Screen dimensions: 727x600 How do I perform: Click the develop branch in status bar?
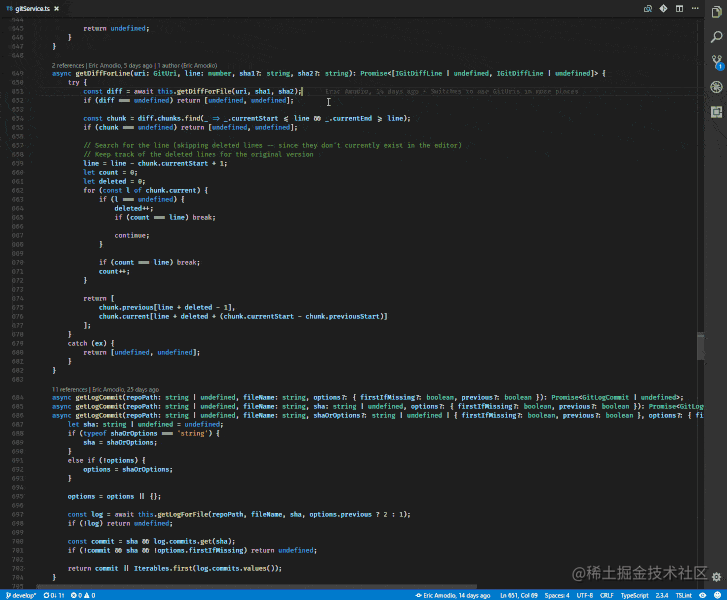coord(20,594)
